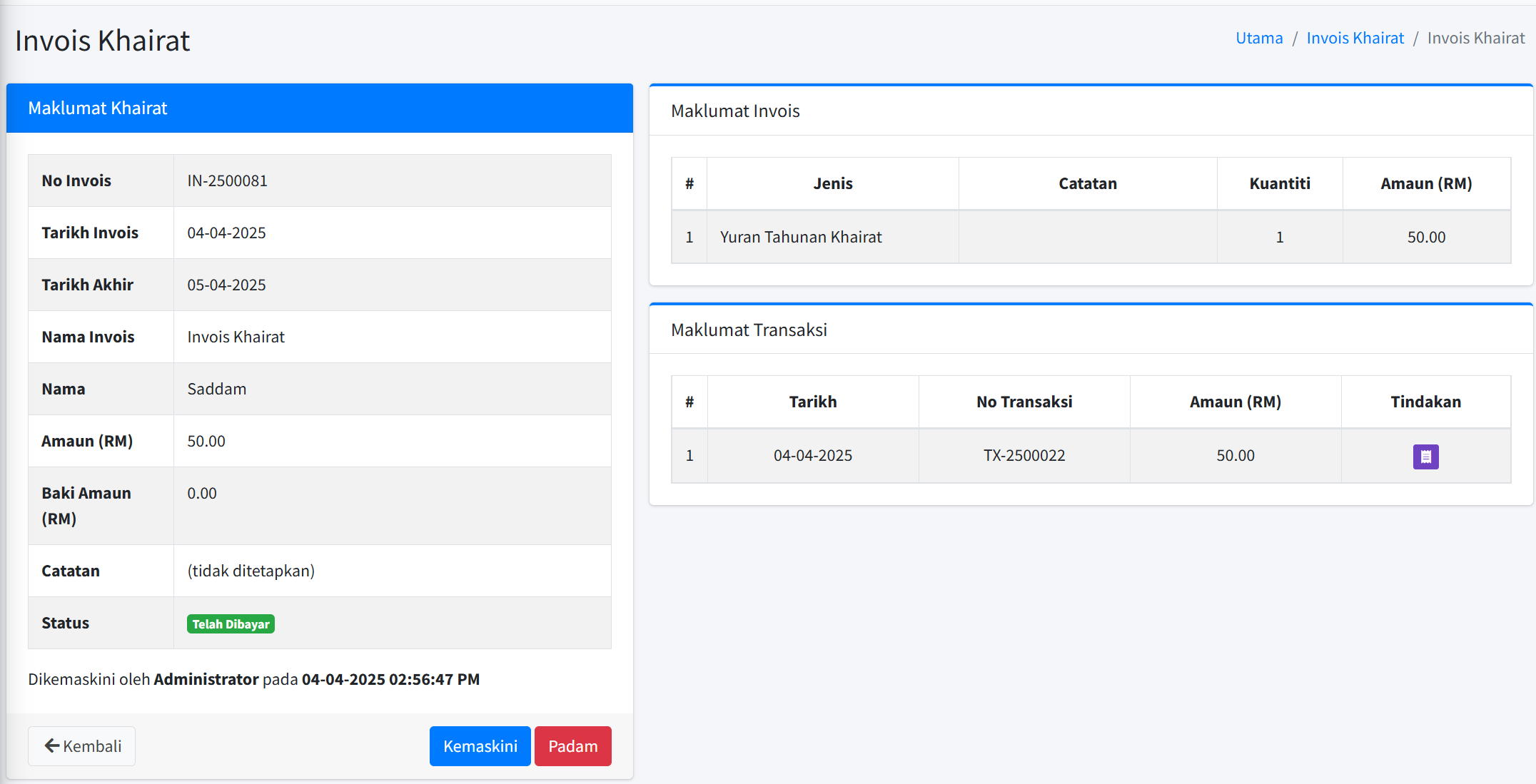Screen dimensions: 1536x784
Task: Open the purple receipt icon for TX-2500022
Action: pos(1425,457)
